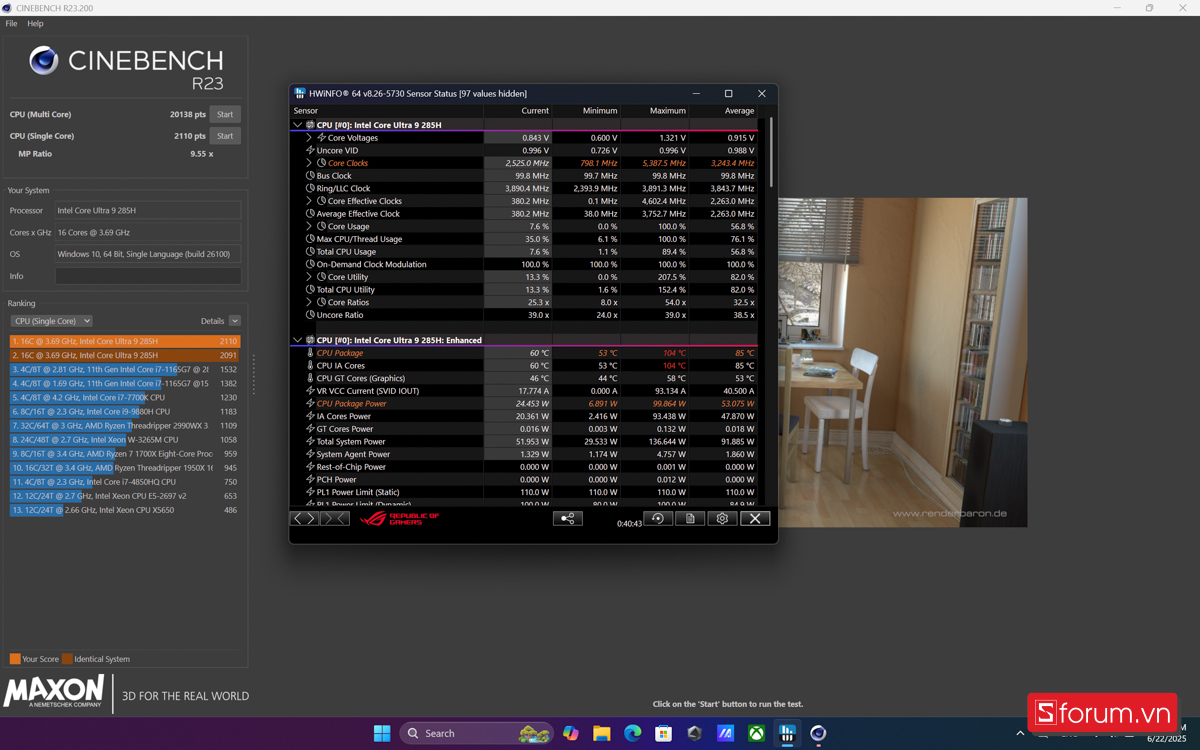Click the HWiNFO expand columns arrows button

click(x=305, y=519)
